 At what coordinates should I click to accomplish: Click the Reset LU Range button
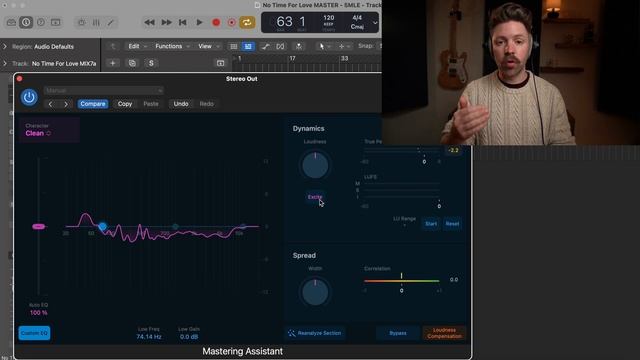point(452,224)
